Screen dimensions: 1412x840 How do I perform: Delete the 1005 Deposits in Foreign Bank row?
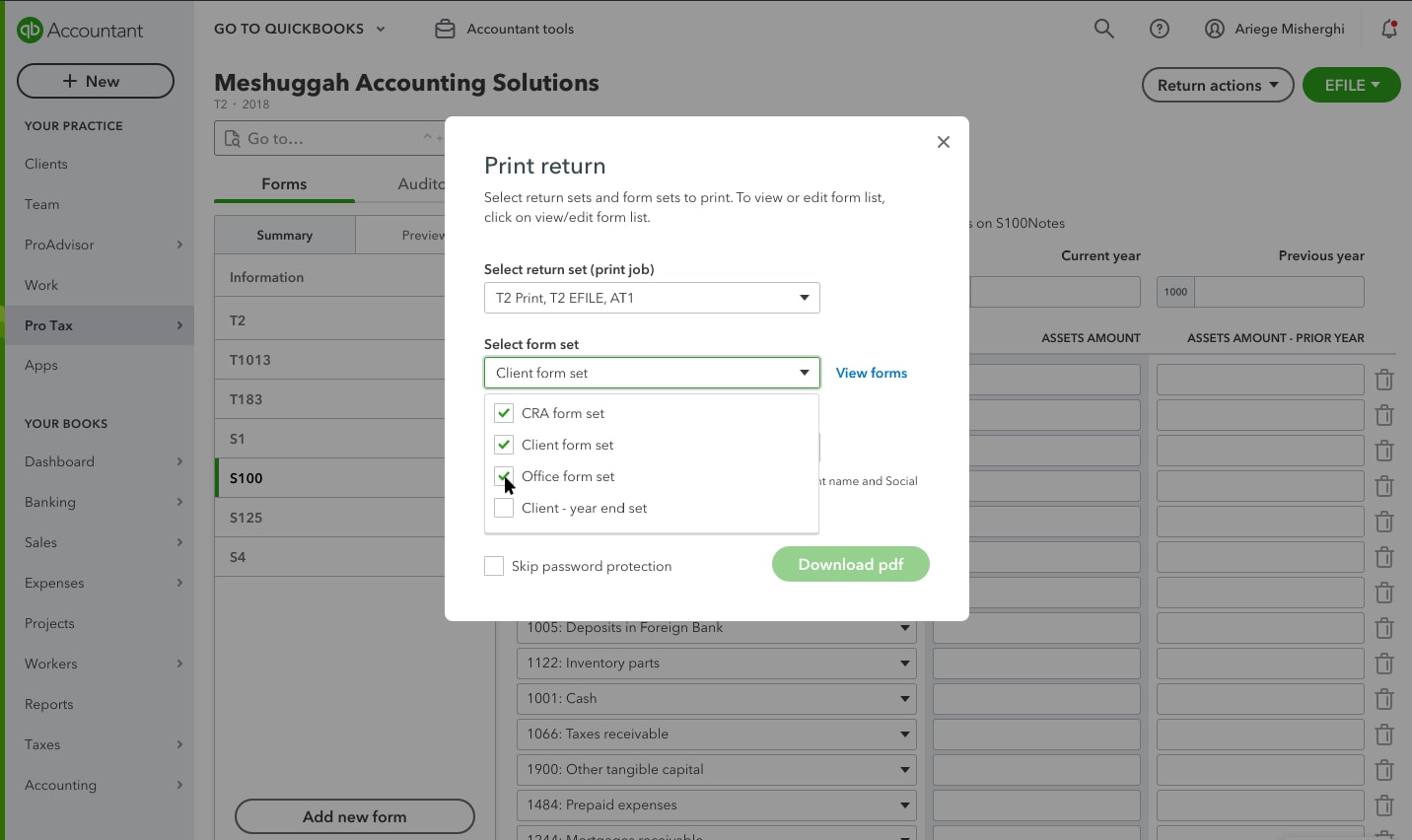[1384, 628]
